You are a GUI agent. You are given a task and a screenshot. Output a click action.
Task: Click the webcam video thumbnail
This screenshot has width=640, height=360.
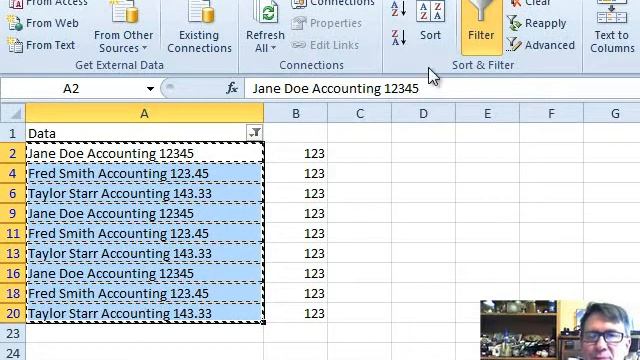click(560, 330)
